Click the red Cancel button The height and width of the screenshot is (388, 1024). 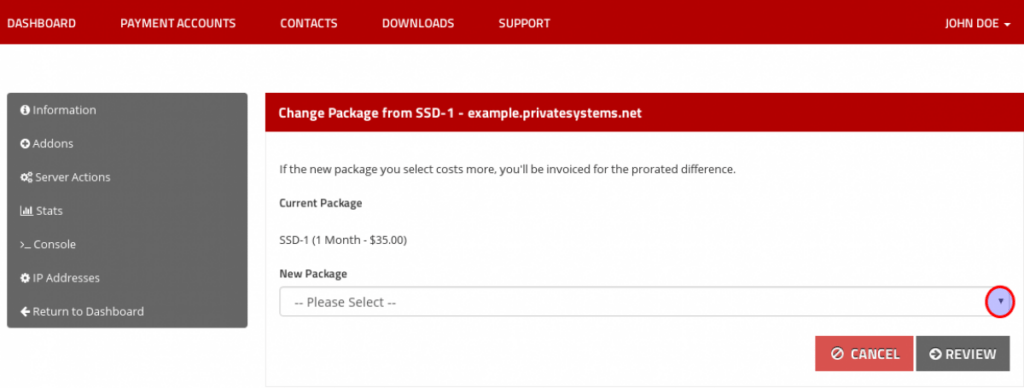coord(864,354)
